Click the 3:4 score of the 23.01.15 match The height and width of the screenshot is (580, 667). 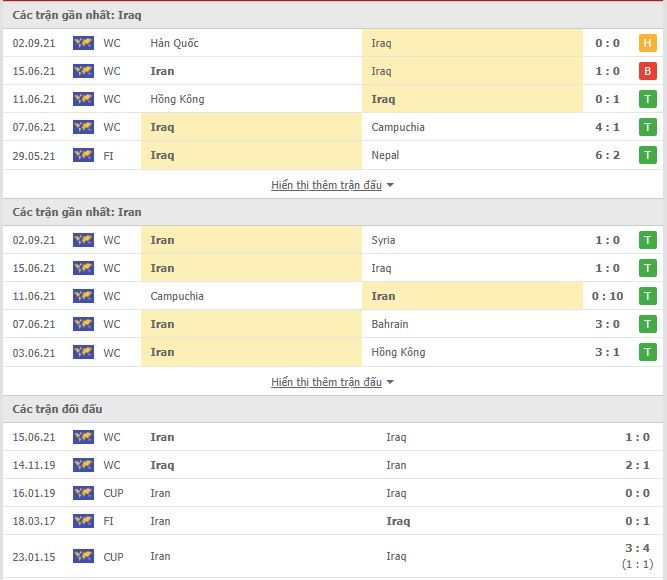coord(637,548)
